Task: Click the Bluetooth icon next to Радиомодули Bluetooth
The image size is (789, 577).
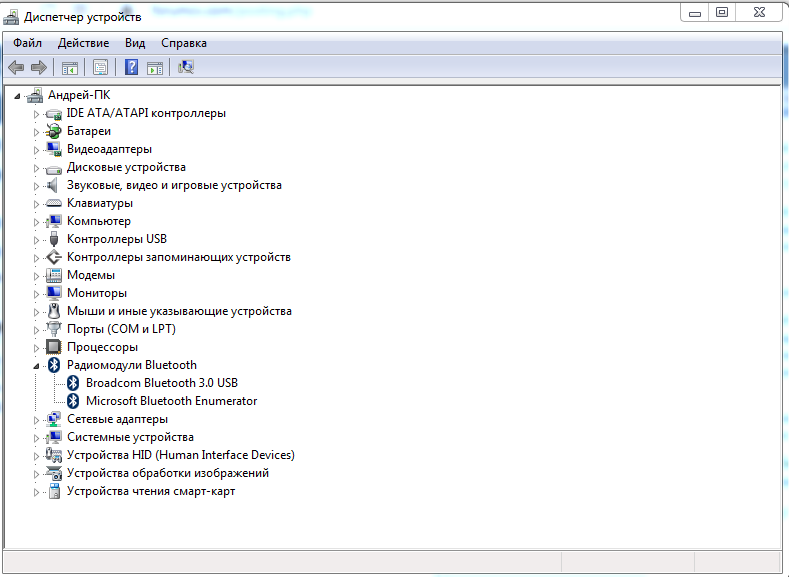Action: [54, 365]
